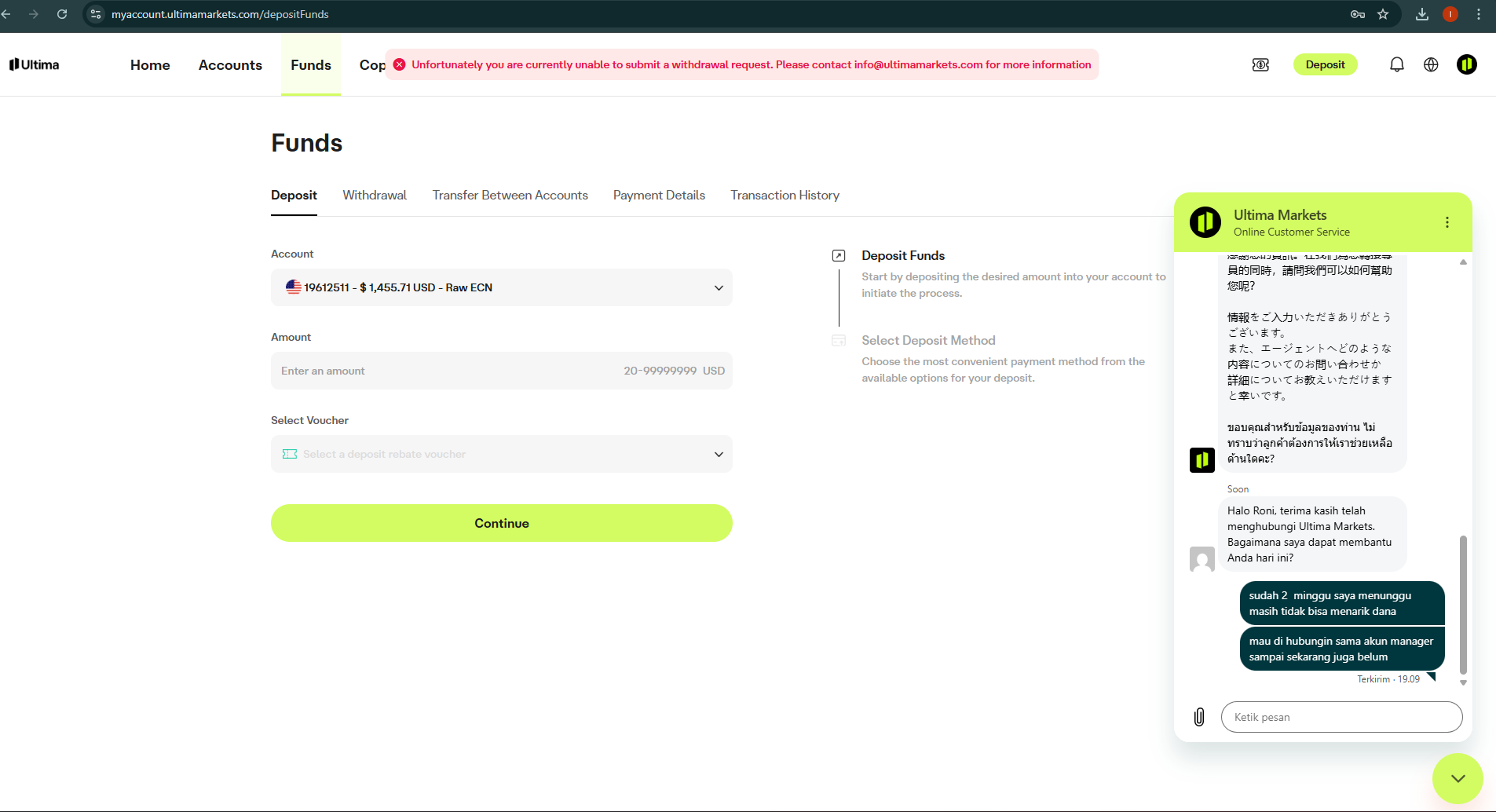Click the 'Select Voucher' label

pos(309,420)
